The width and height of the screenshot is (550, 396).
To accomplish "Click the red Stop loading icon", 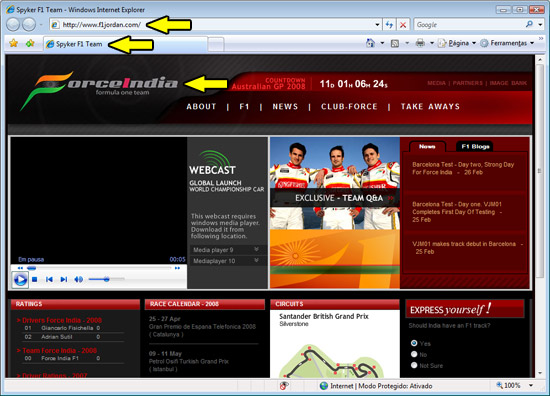I will pos(403,25).
